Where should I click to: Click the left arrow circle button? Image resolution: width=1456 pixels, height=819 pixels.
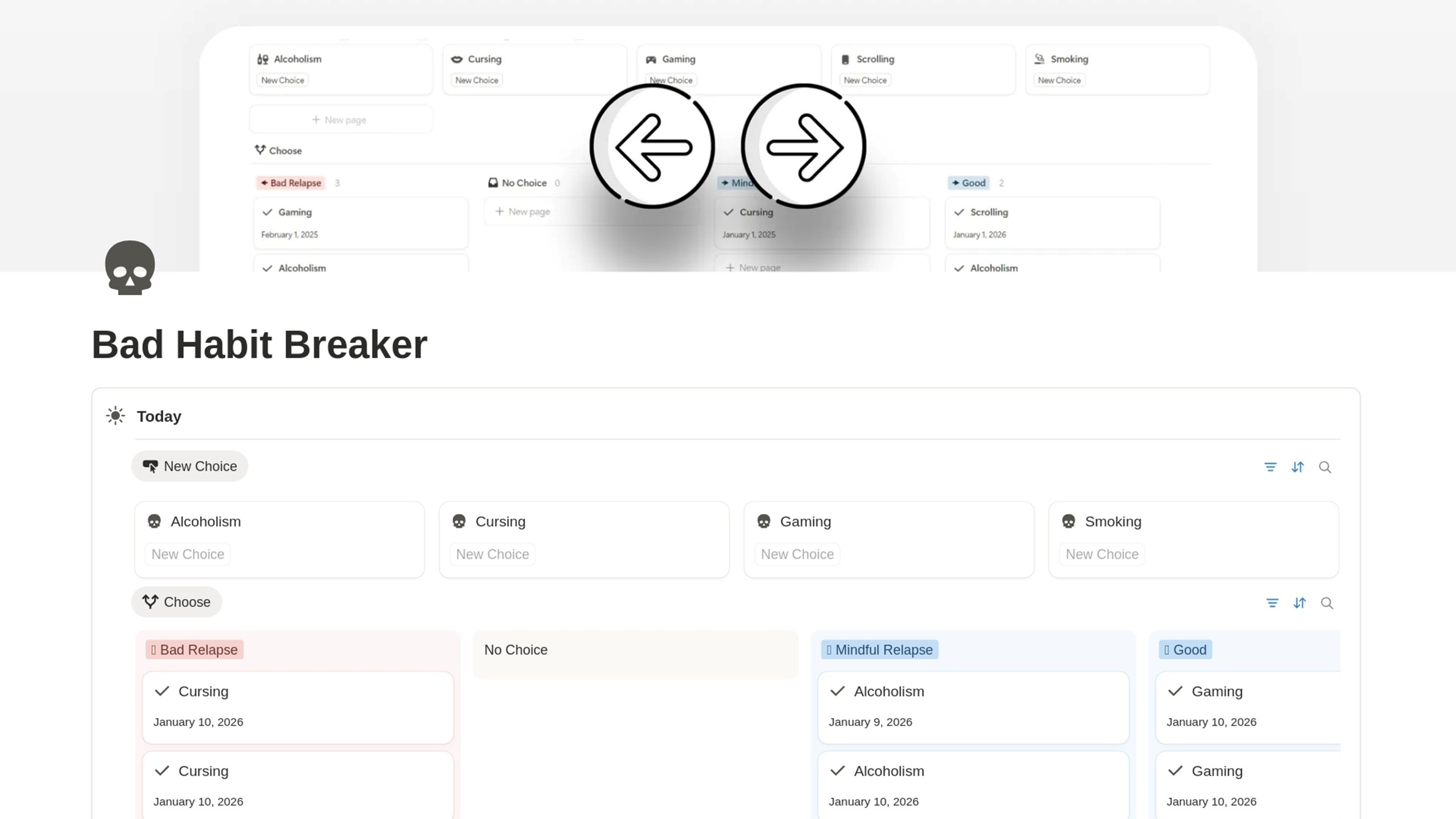[652, 147]
